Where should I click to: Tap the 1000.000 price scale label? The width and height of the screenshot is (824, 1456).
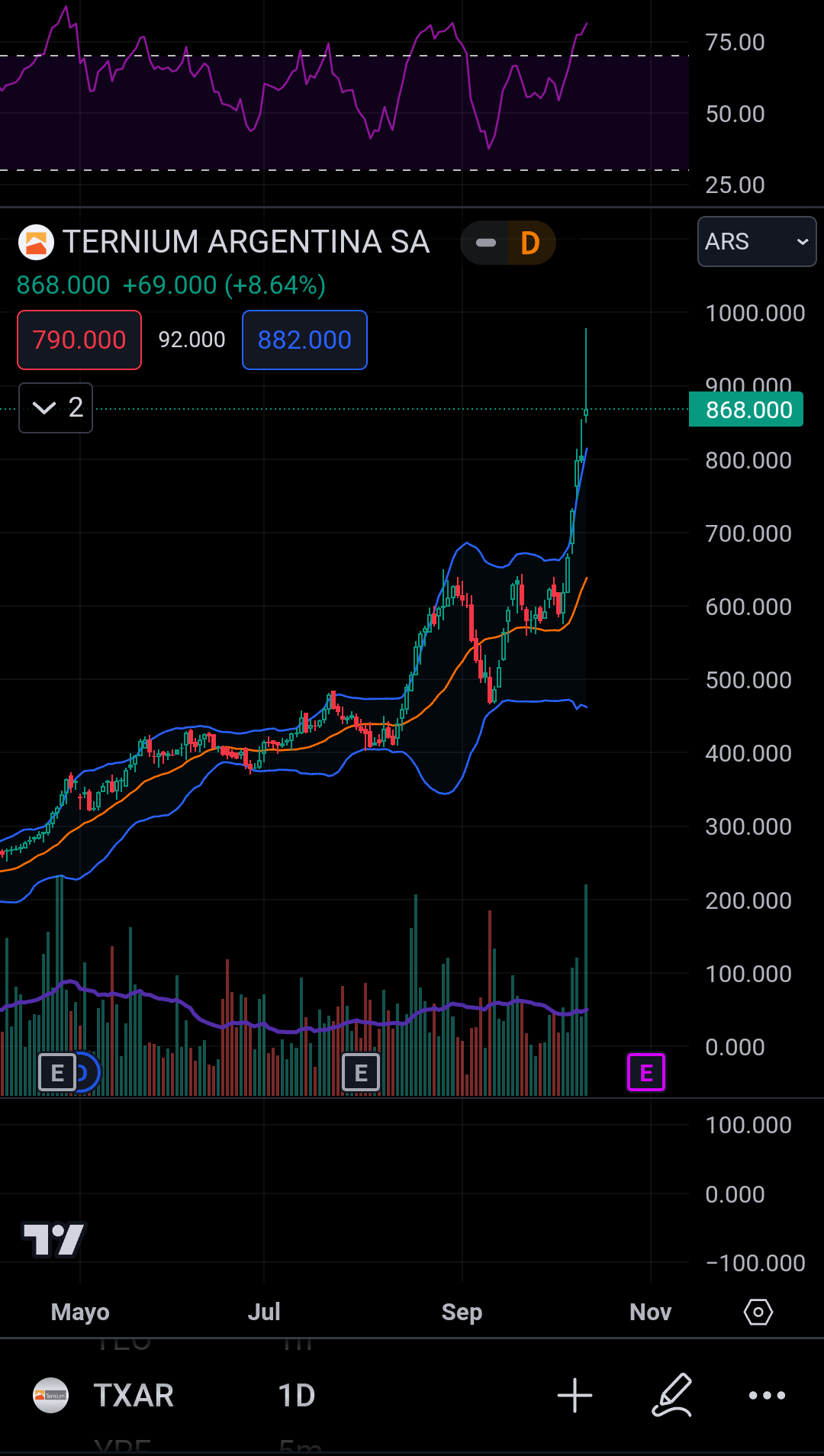755,313
